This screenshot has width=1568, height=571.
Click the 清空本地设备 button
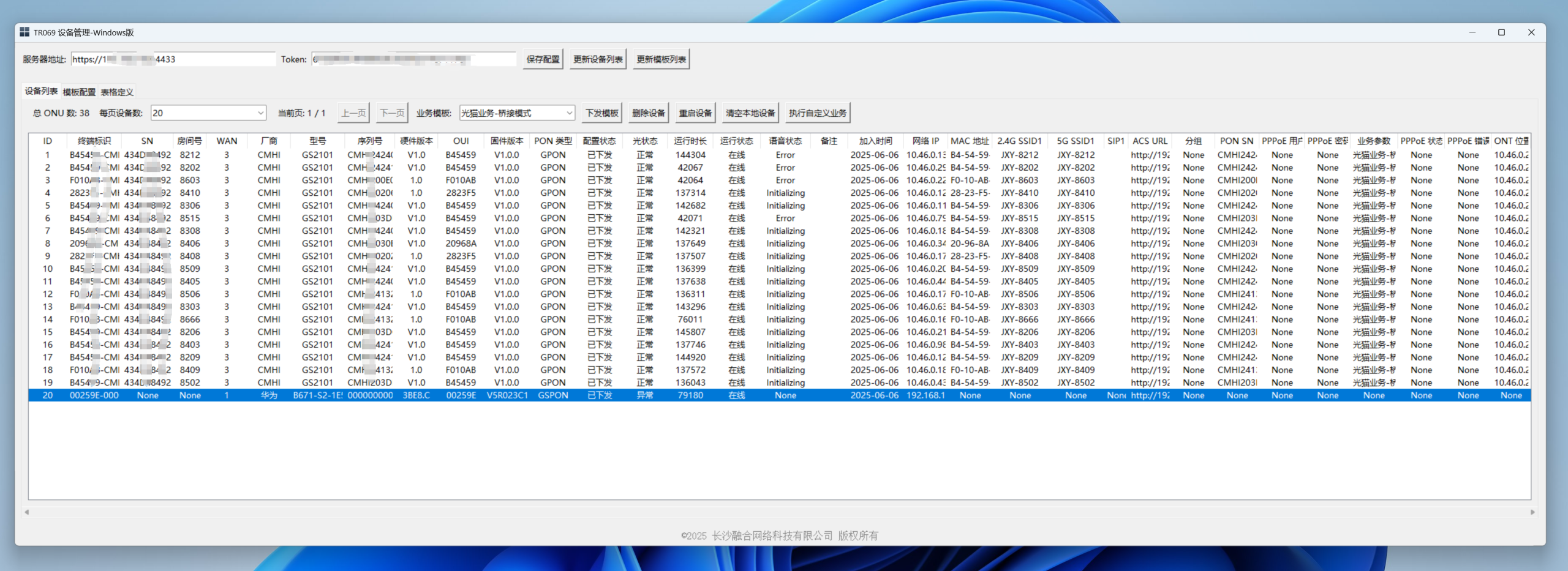click(x=750, y=113)
